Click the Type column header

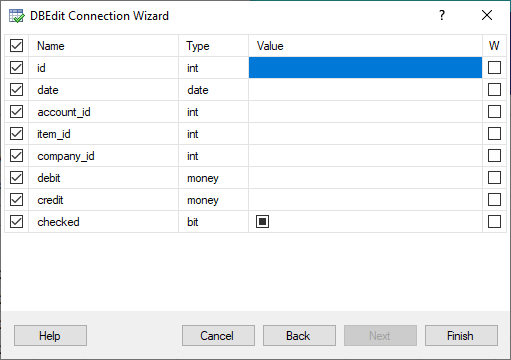tap(214, 46)
